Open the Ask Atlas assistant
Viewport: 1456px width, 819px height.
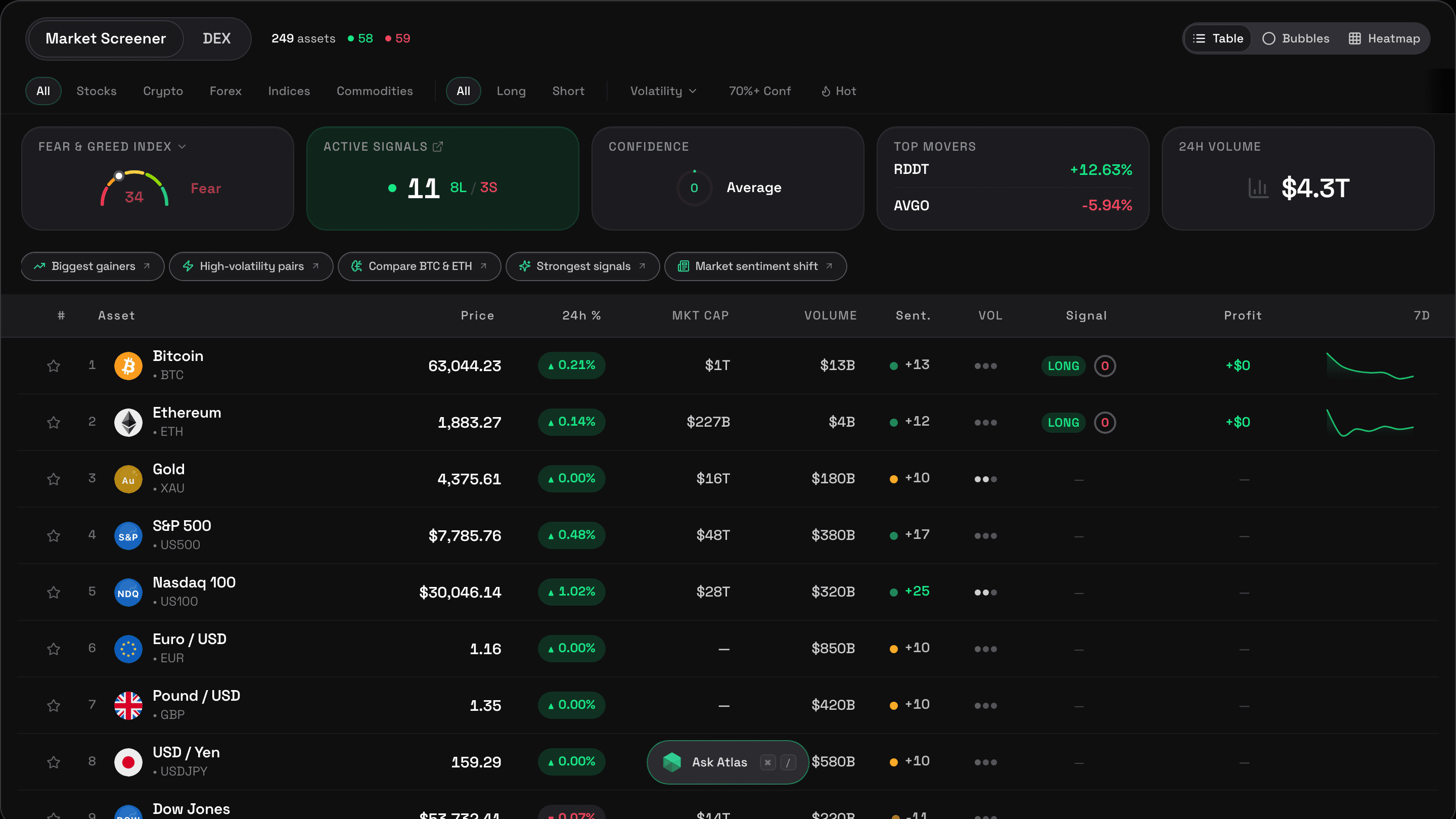(728, 762)
